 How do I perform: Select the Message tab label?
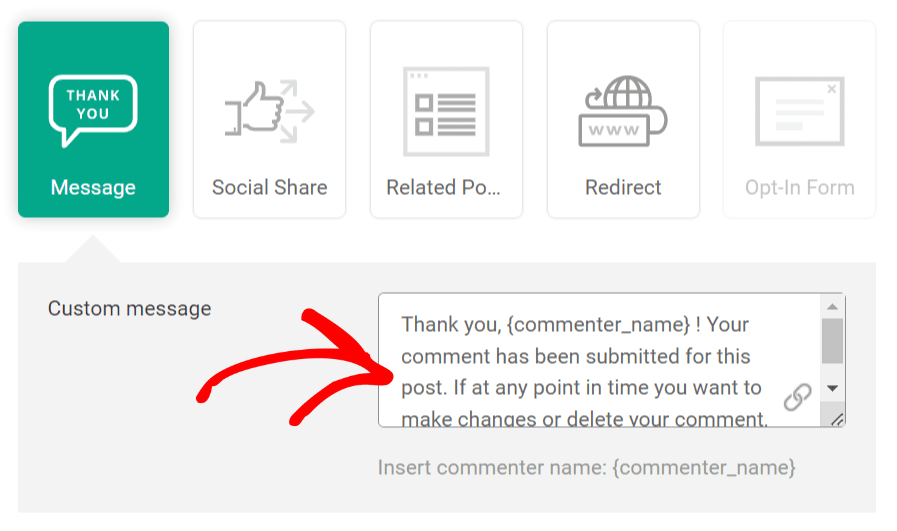click(x=93, y=187)
